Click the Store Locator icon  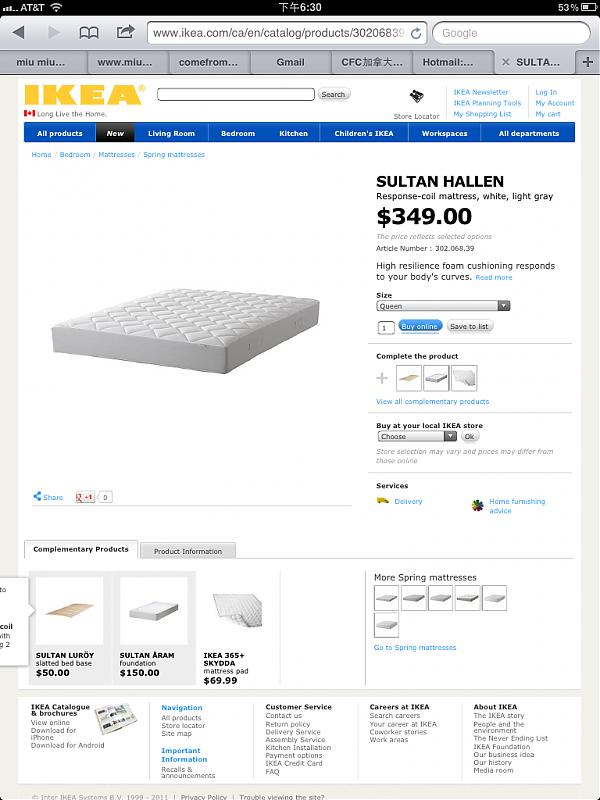click(416, 97)
